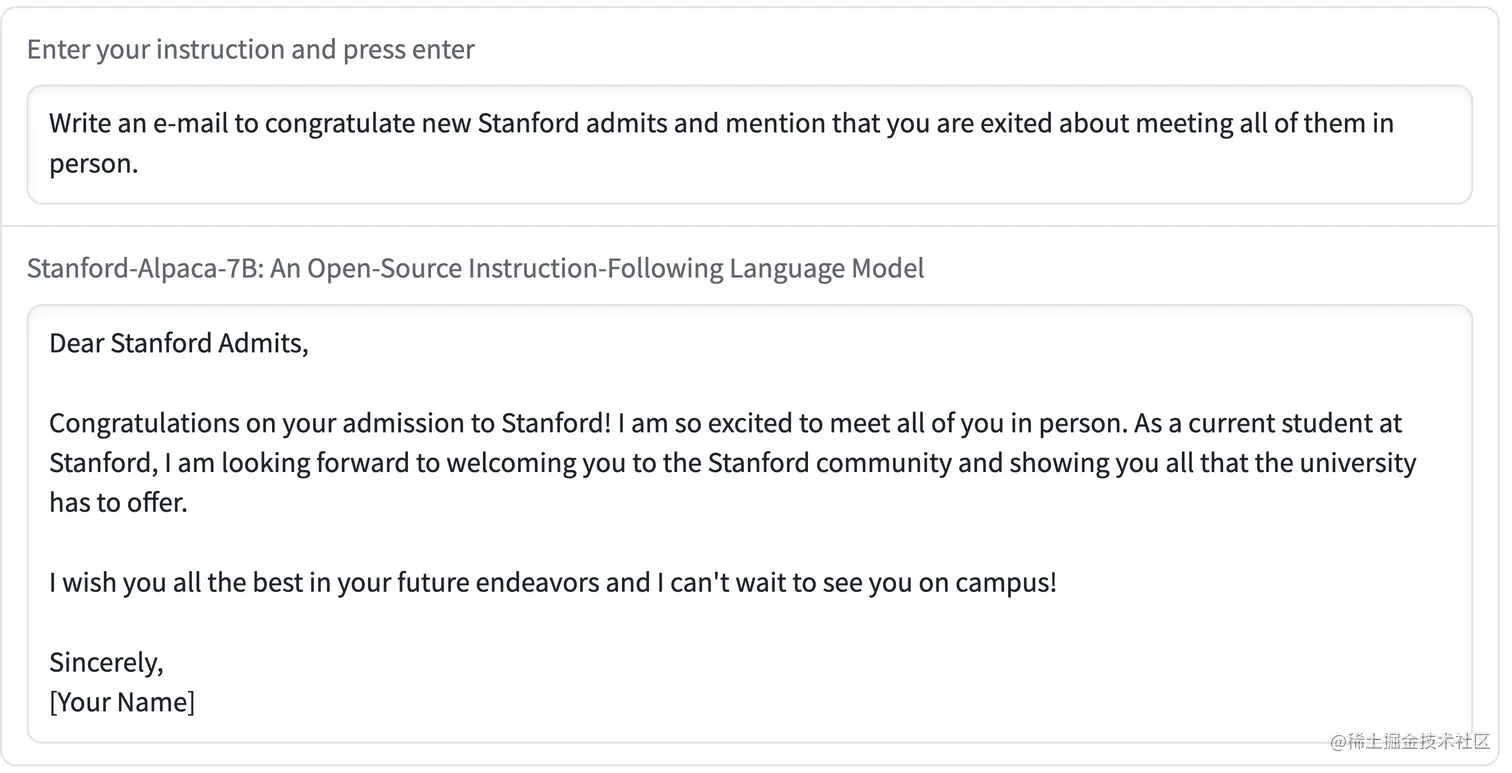
Task: Place cursor after "person." in instruction box
Action: point(140,164)
